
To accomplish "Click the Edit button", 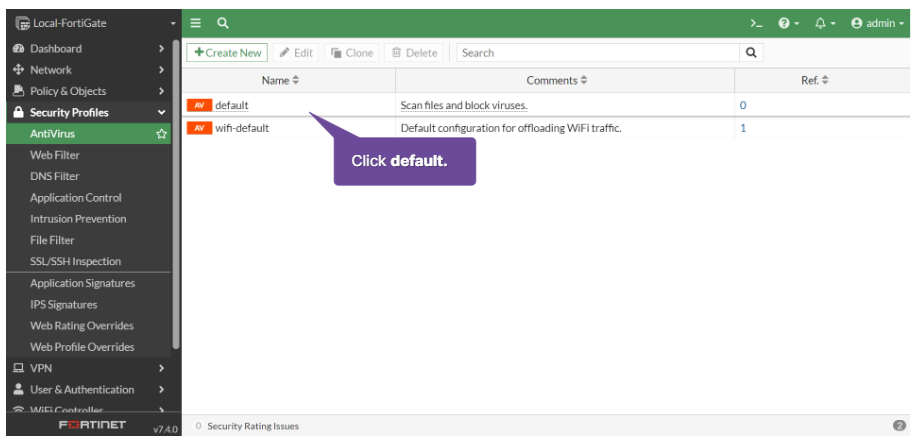I will (x=295, y=53).
